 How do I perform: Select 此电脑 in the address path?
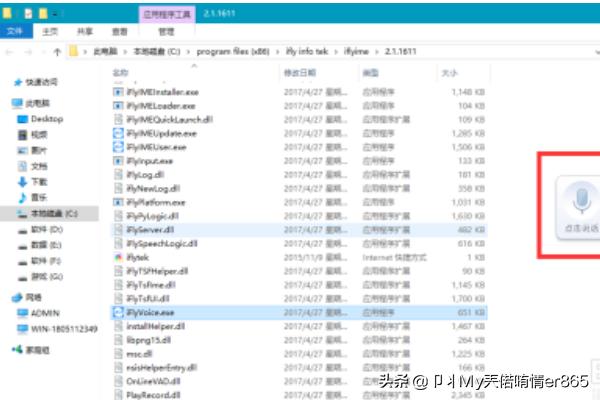[x=105, y=51]
